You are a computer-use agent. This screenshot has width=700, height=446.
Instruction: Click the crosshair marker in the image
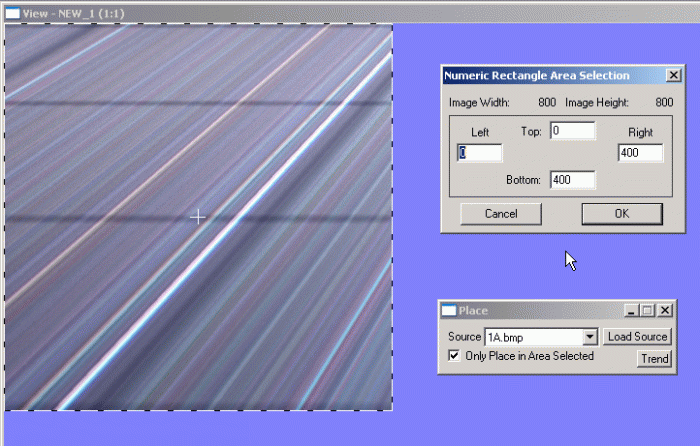(x=198, y=216)
